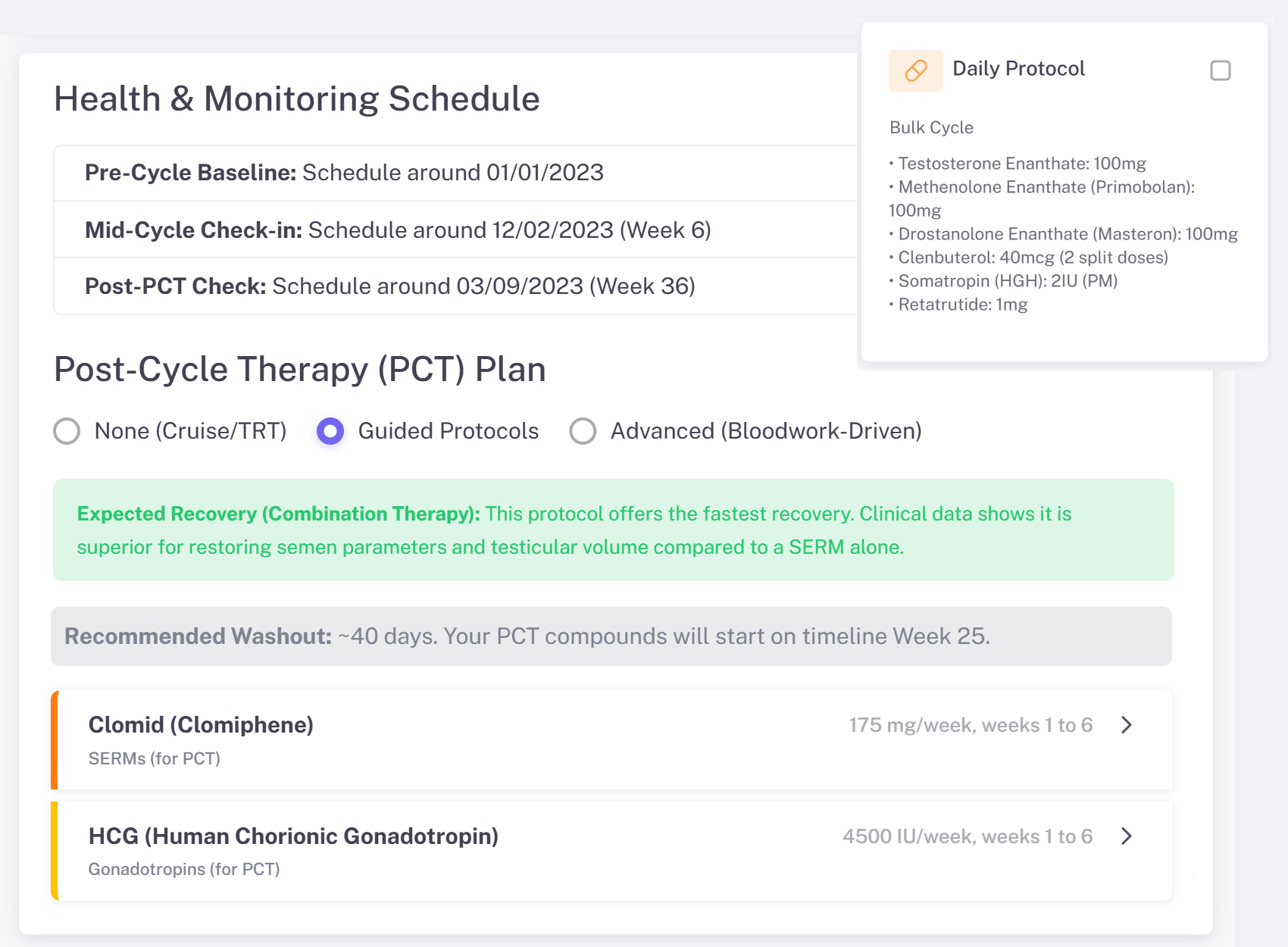Click the Bulk Cycle label
The width and height of the screenshot is (1288, 947).
pyautogui.click(x=931, y=127)
